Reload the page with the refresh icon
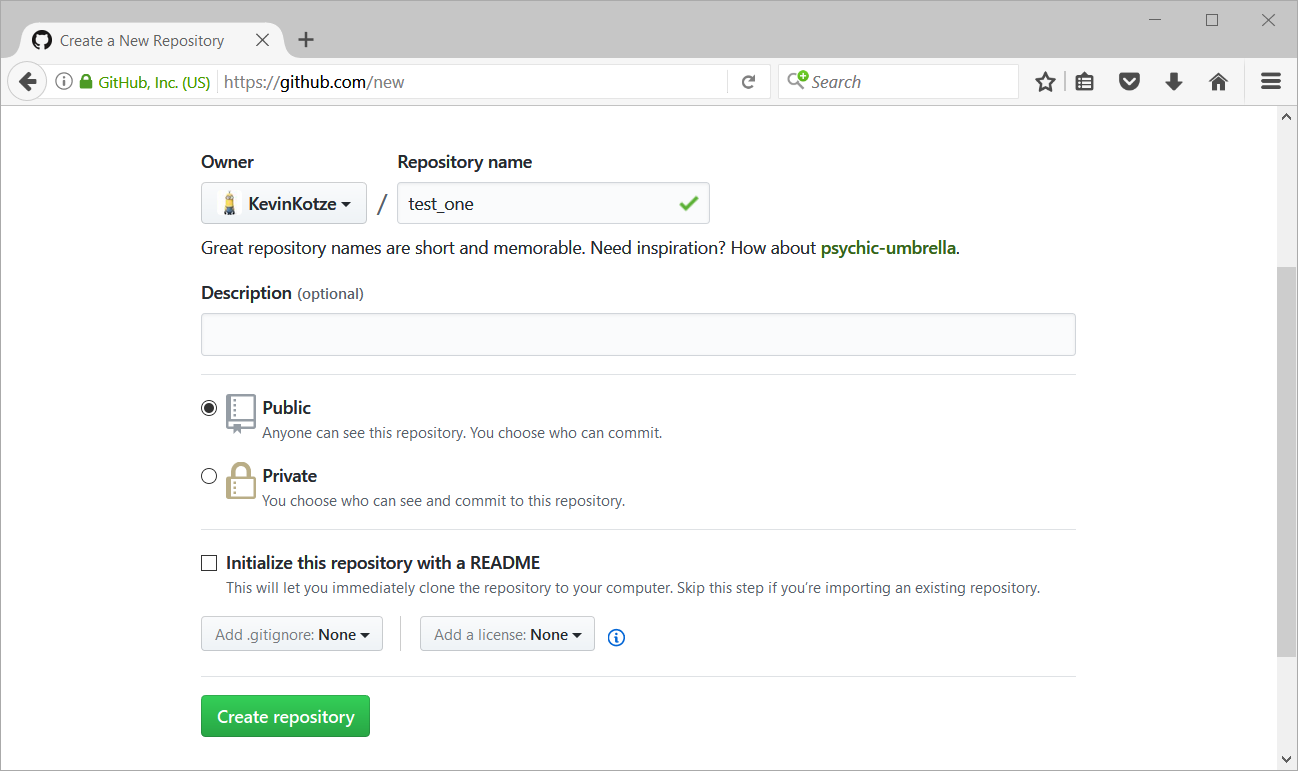Image resolution: width=1298 pixels, height=771 pixels. [748, 82]
